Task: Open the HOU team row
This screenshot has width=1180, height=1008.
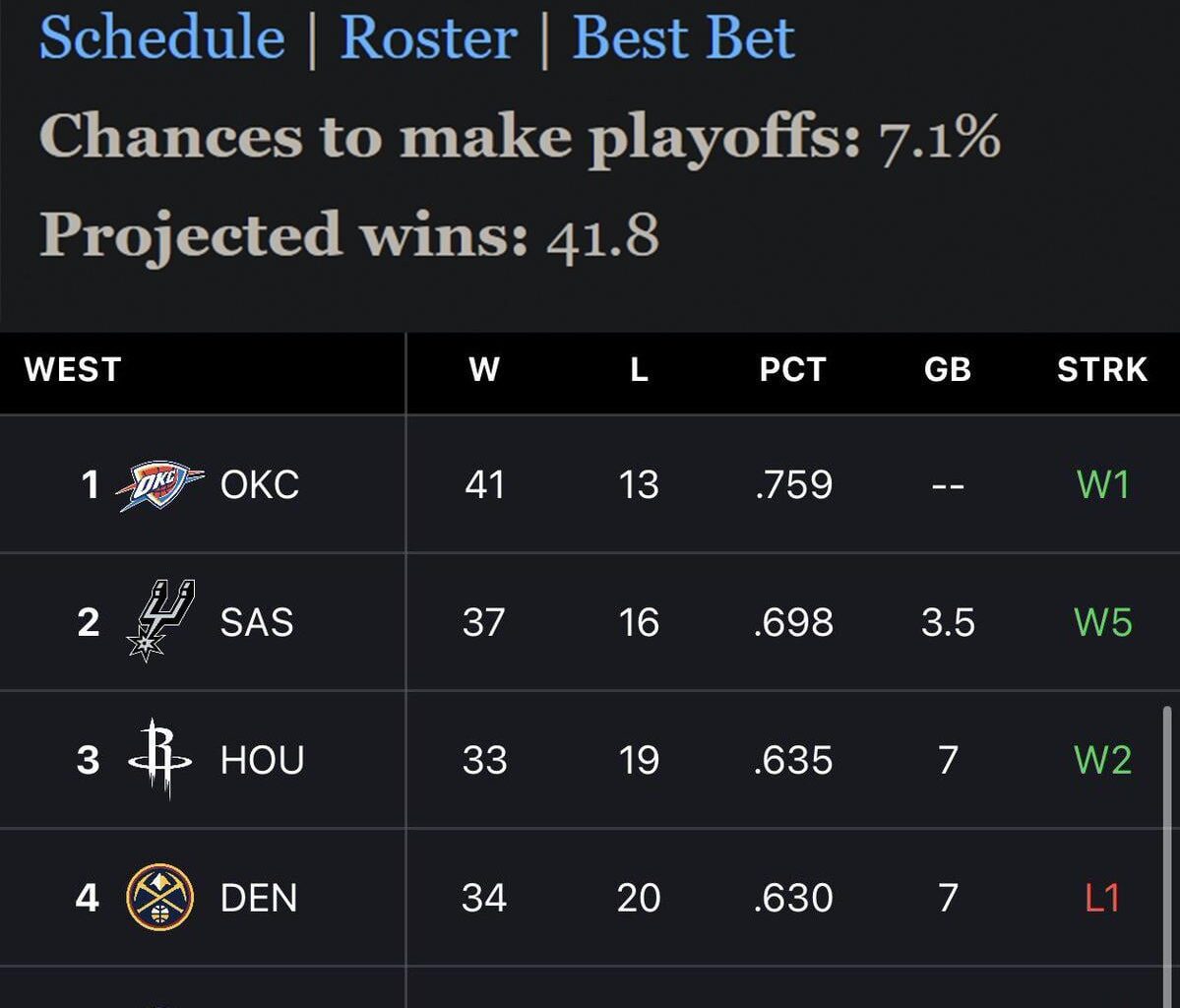Action: point(260,759)
